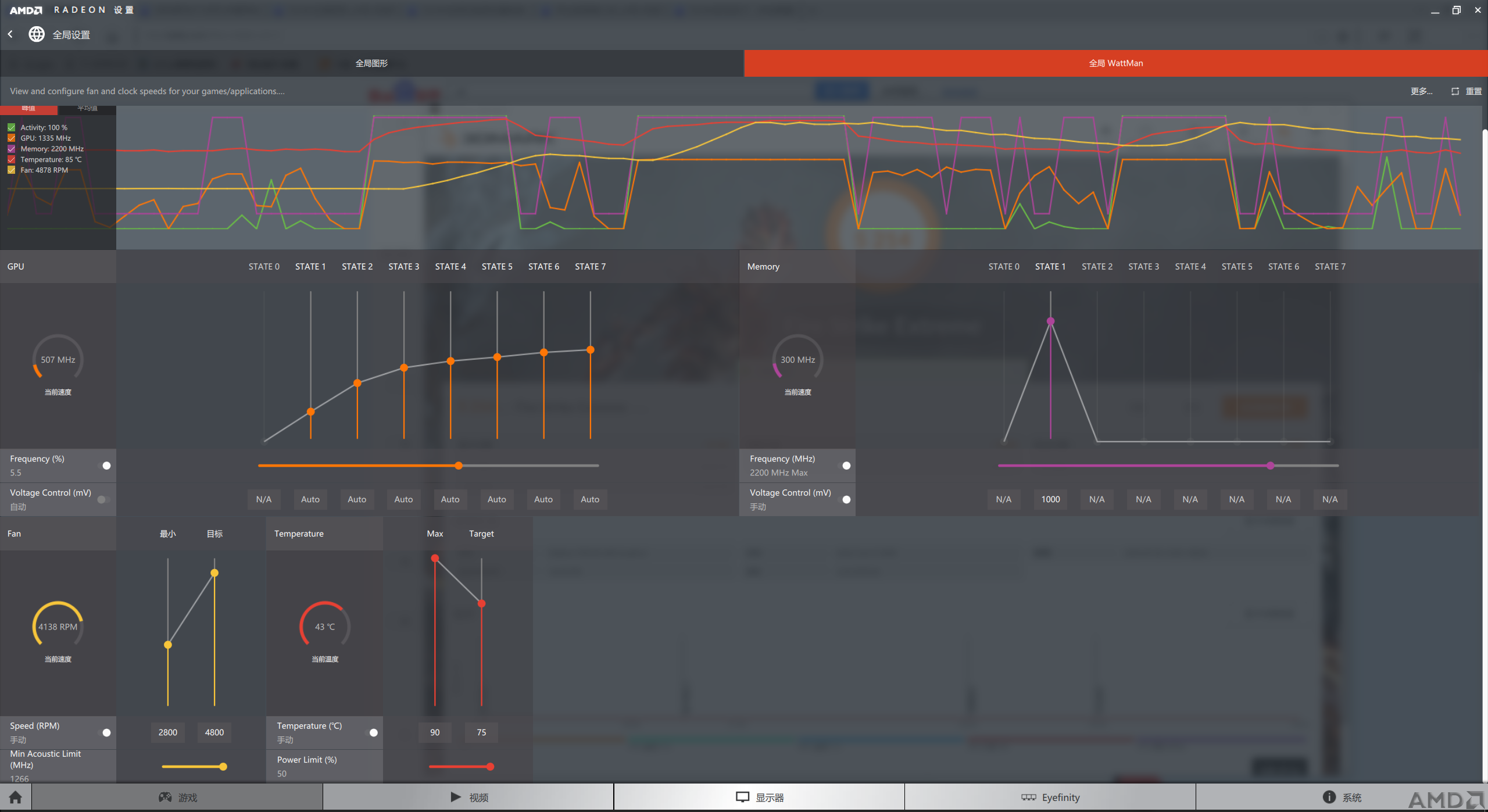Toggle the Temperature (°C) manual switch
The height and width of the screenshot is (812, 1488).
[371, 732]
